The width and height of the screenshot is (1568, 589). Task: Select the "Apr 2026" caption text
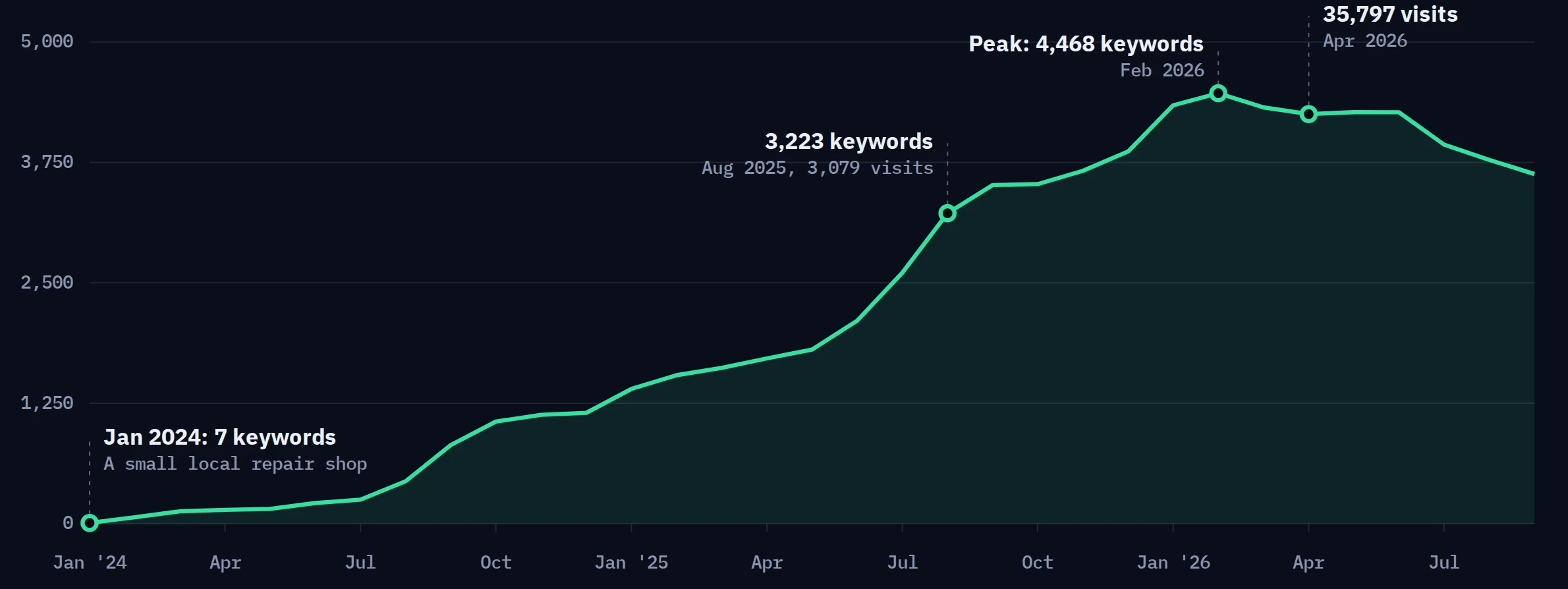(x=1365, y=41)
